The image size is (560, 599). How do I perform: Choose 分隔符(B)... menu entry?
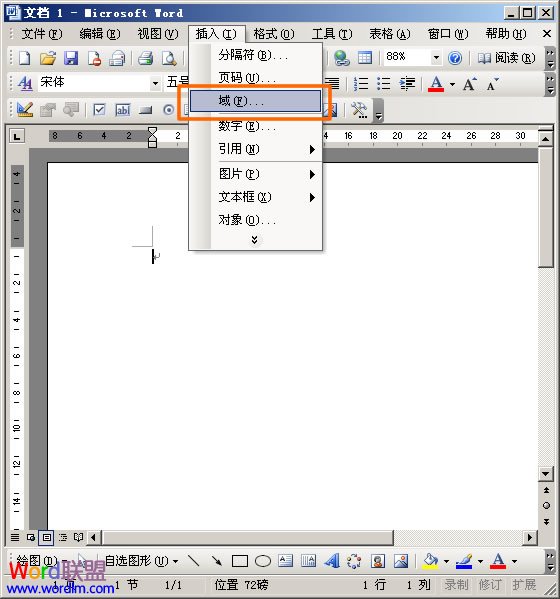tap(256, 55)
